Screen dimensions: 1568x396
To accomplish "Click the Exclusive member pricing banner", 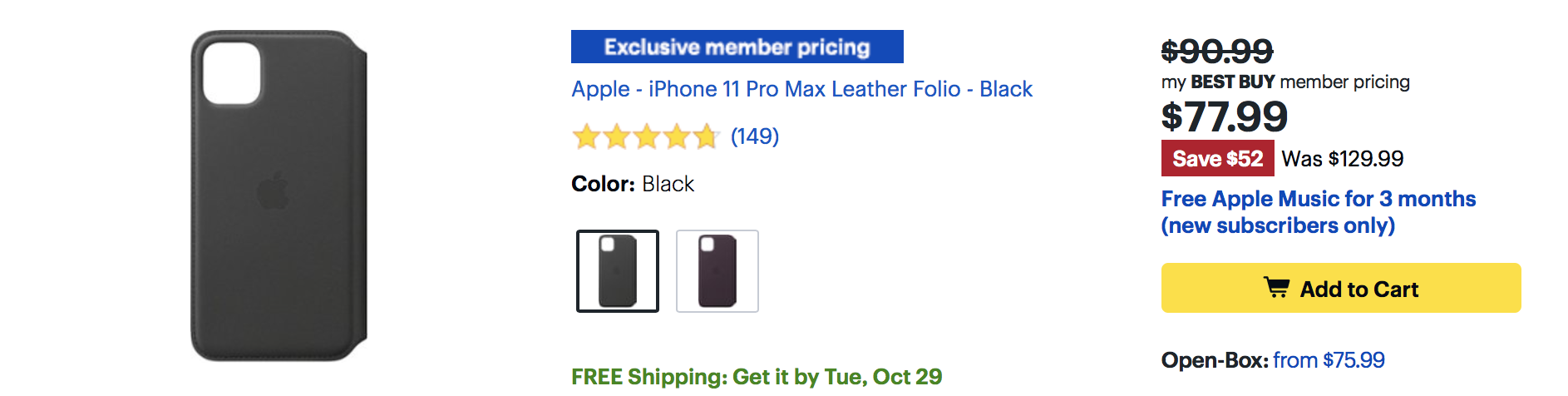I will 737,47.
